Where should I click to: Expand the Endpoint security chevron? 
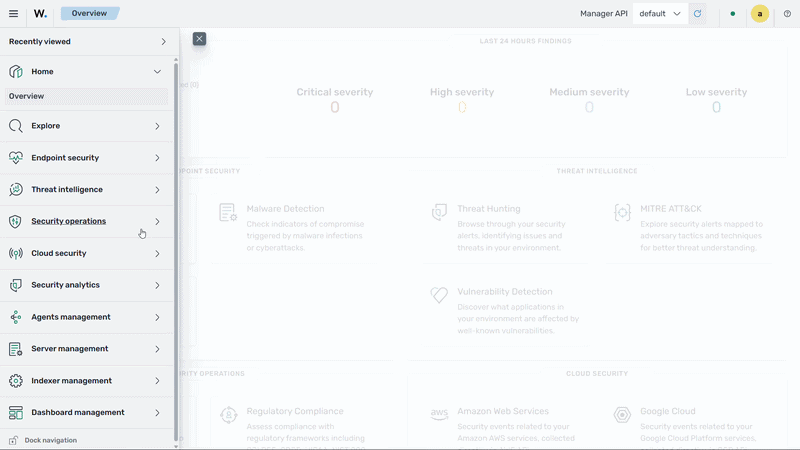coord(157,158)
